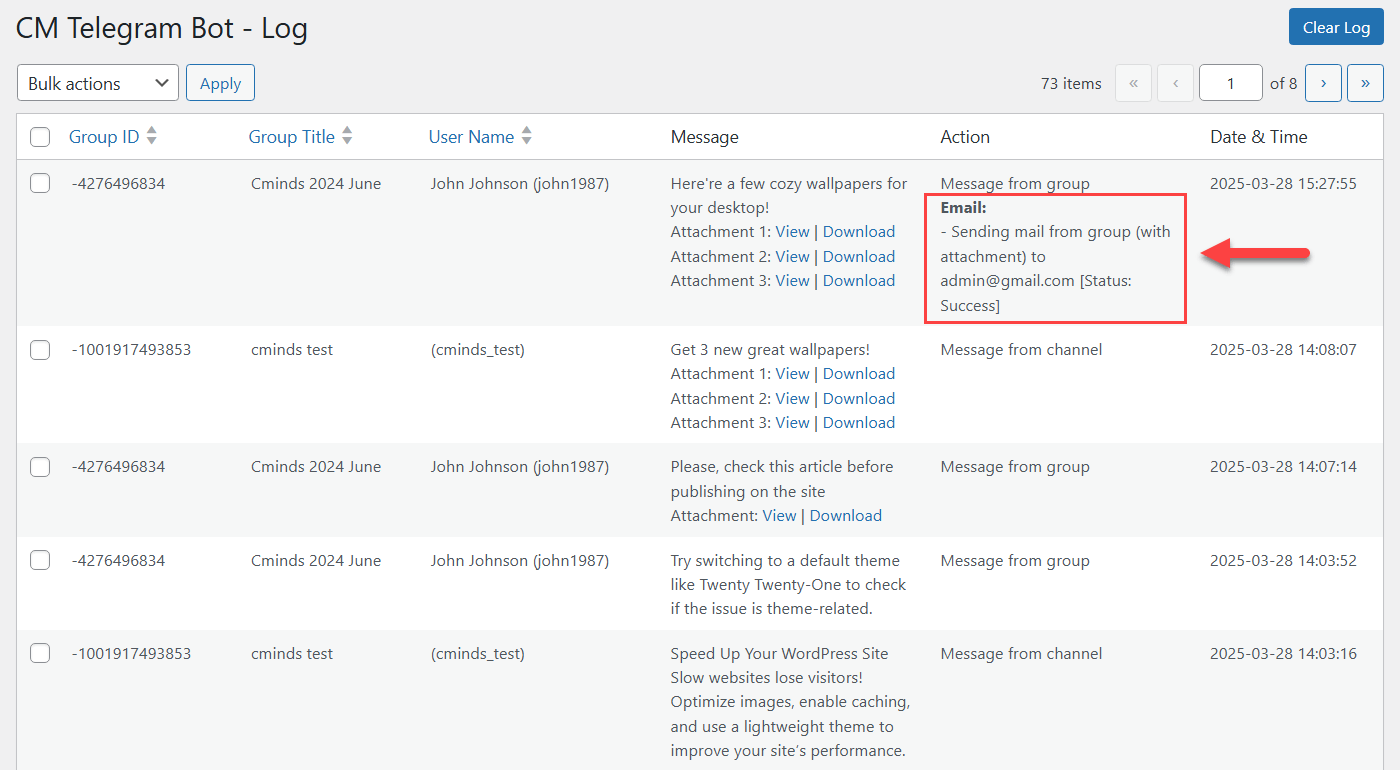Select checkbox for 14:08:07 channel message
Screen dimensions: 1400x770
(40, 350)
